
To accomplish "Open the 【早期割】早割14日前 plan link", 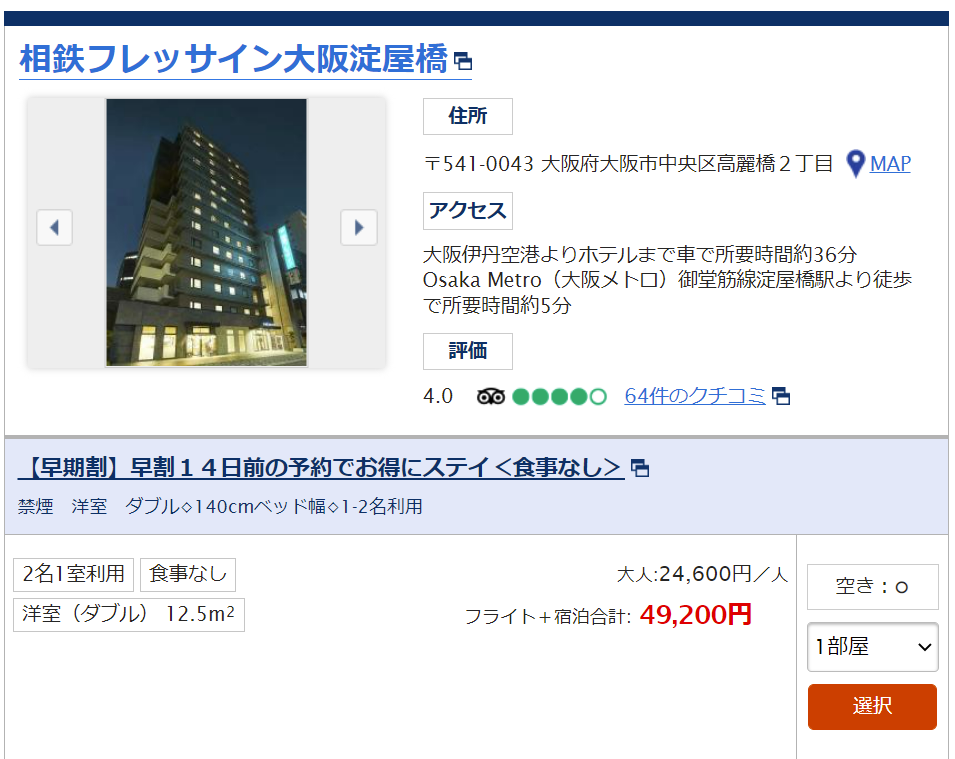I will point(321,468).
